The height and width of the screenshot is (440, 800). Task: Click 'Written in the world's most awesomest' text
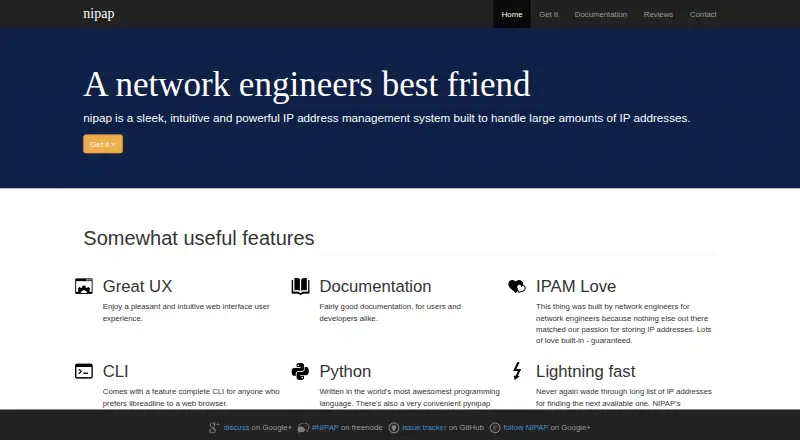tap(409, 398)
